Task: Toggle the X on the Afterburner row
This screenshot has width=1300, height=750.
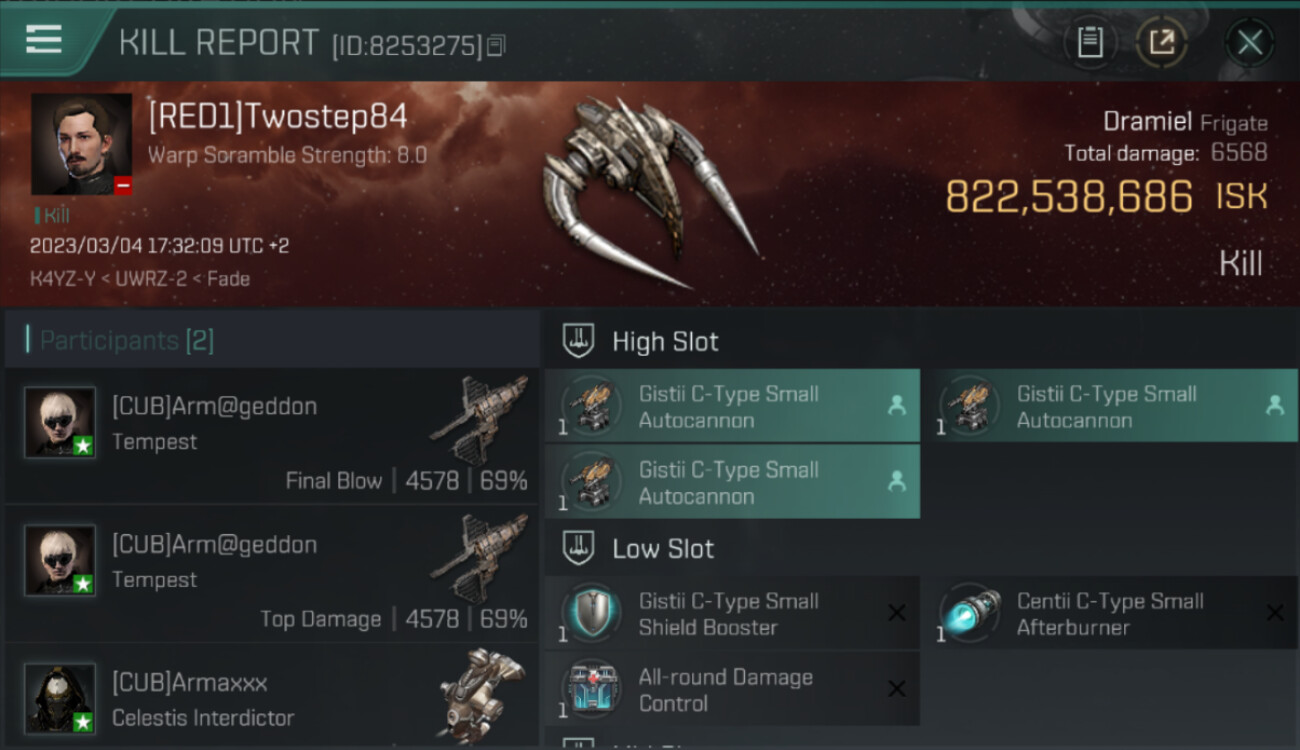Action: [1275, 613]
